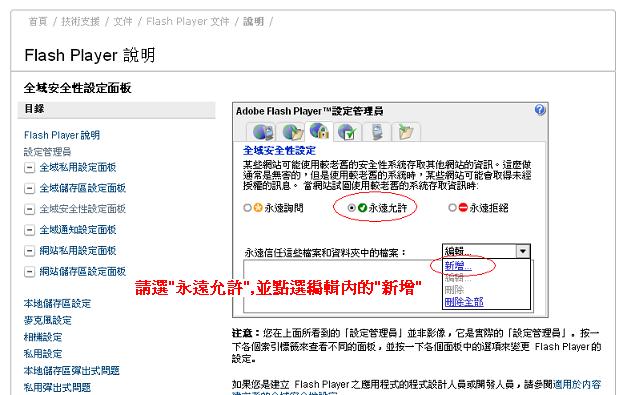Select the 永遠詢問 radio button
This screenshot has width=623, height=395.
pos(247,207)
